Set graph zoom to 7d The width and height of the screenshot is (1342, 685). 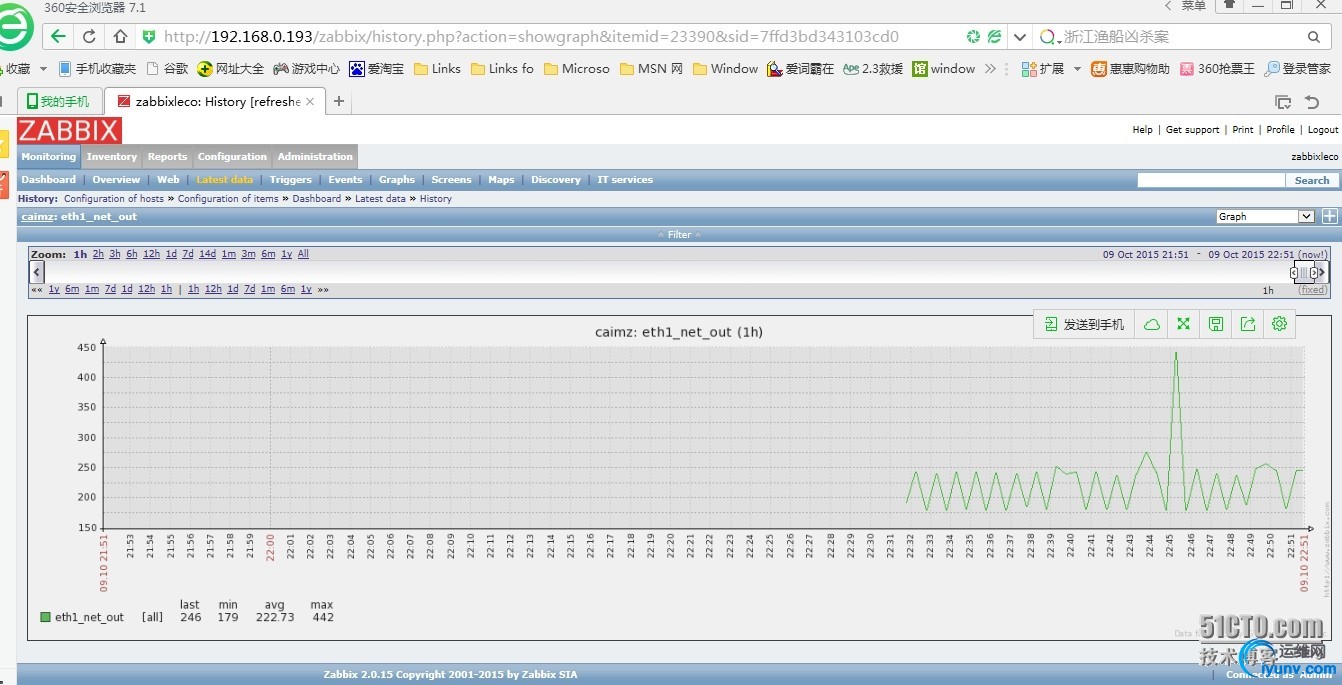pos(188,254)
